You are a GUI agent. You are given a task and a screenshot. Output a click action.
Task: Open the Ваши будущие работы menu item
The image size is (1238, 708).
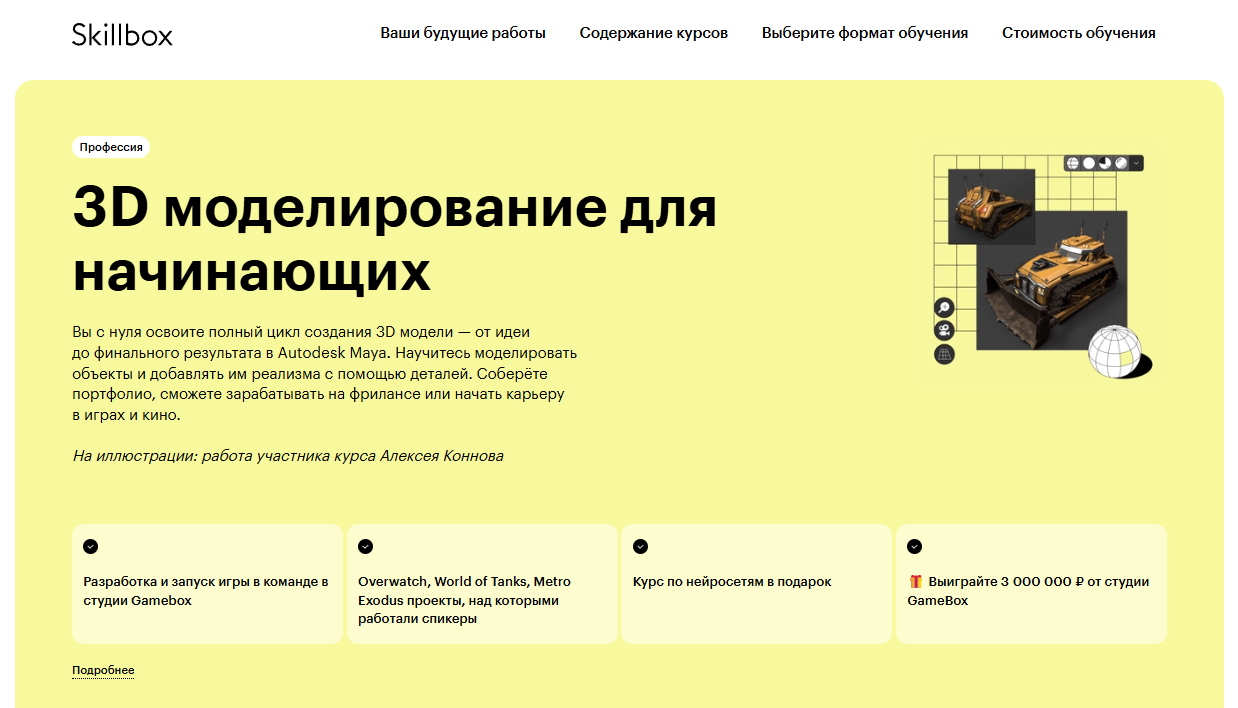(463, 33)
